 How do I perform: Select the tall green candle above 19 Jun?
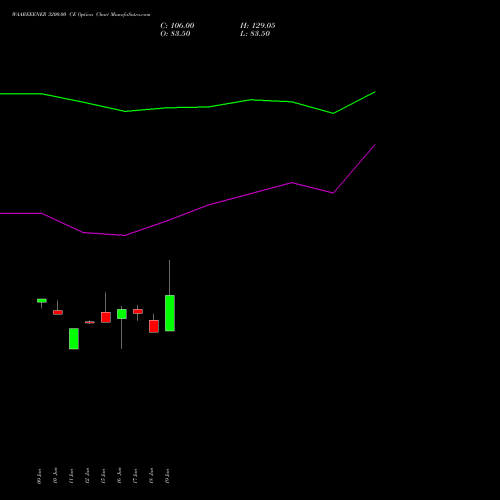click(170, 313)
